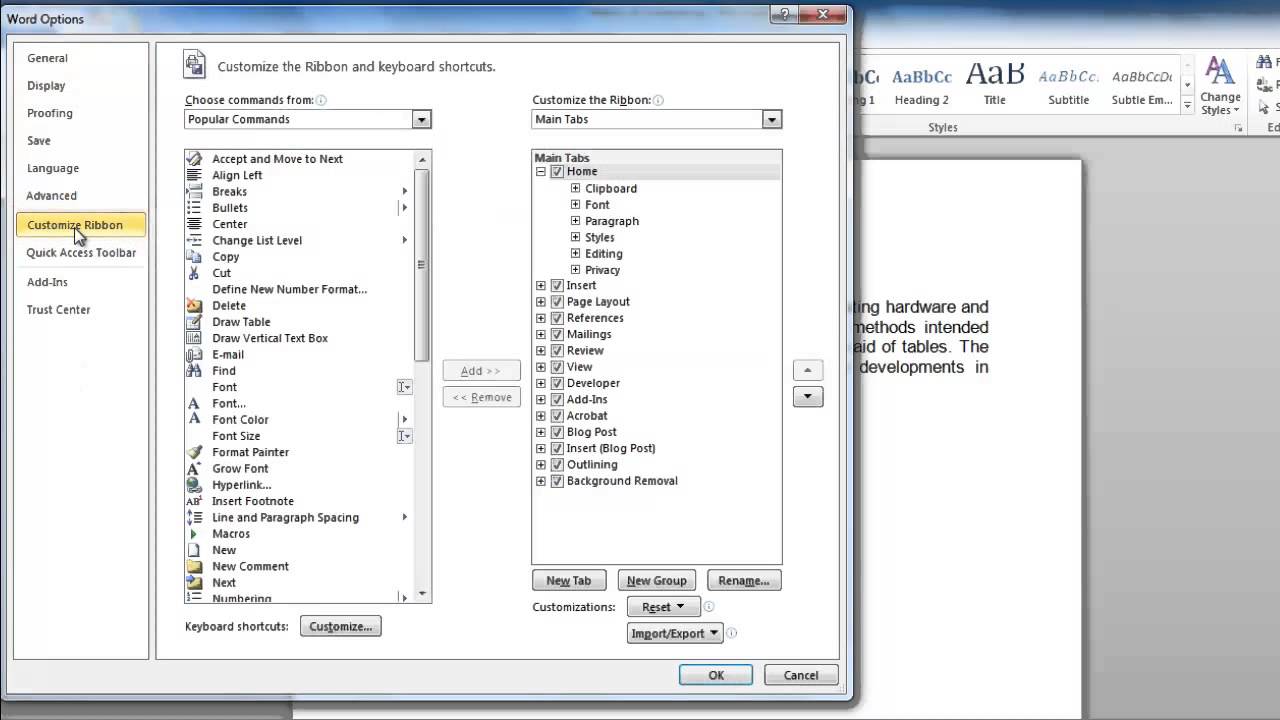Choose the Breaks command icon

194,192
